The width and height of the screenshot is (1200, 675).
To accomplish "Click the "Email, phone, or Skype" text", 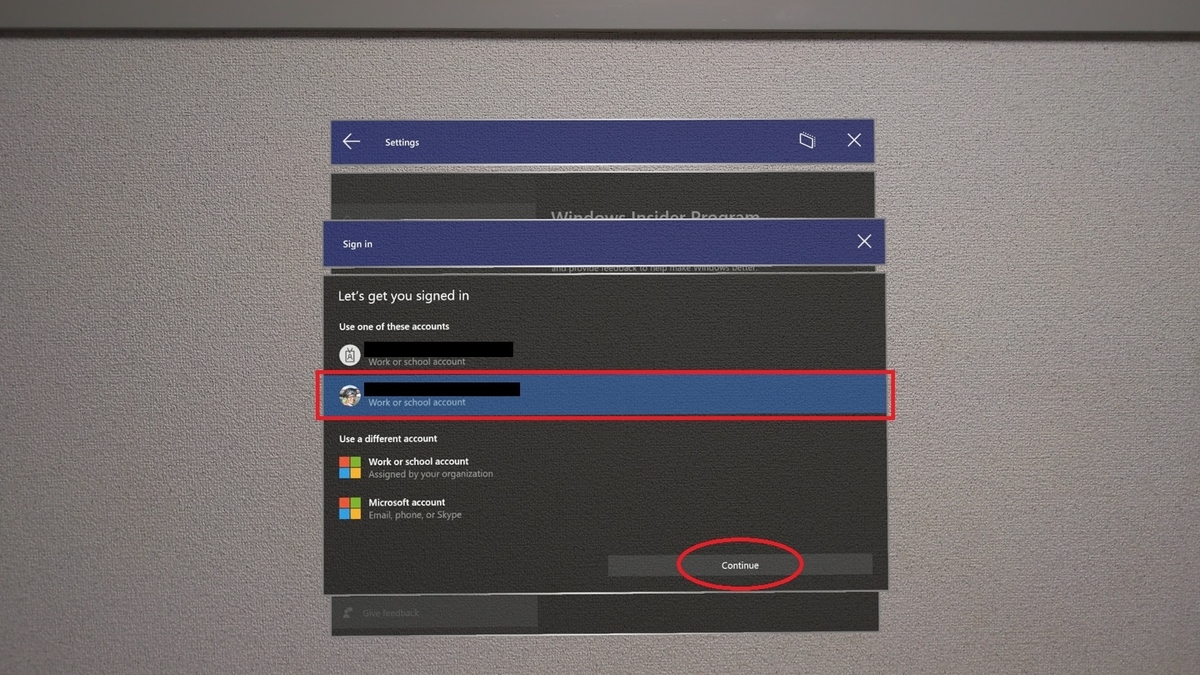I will (415, 515).
